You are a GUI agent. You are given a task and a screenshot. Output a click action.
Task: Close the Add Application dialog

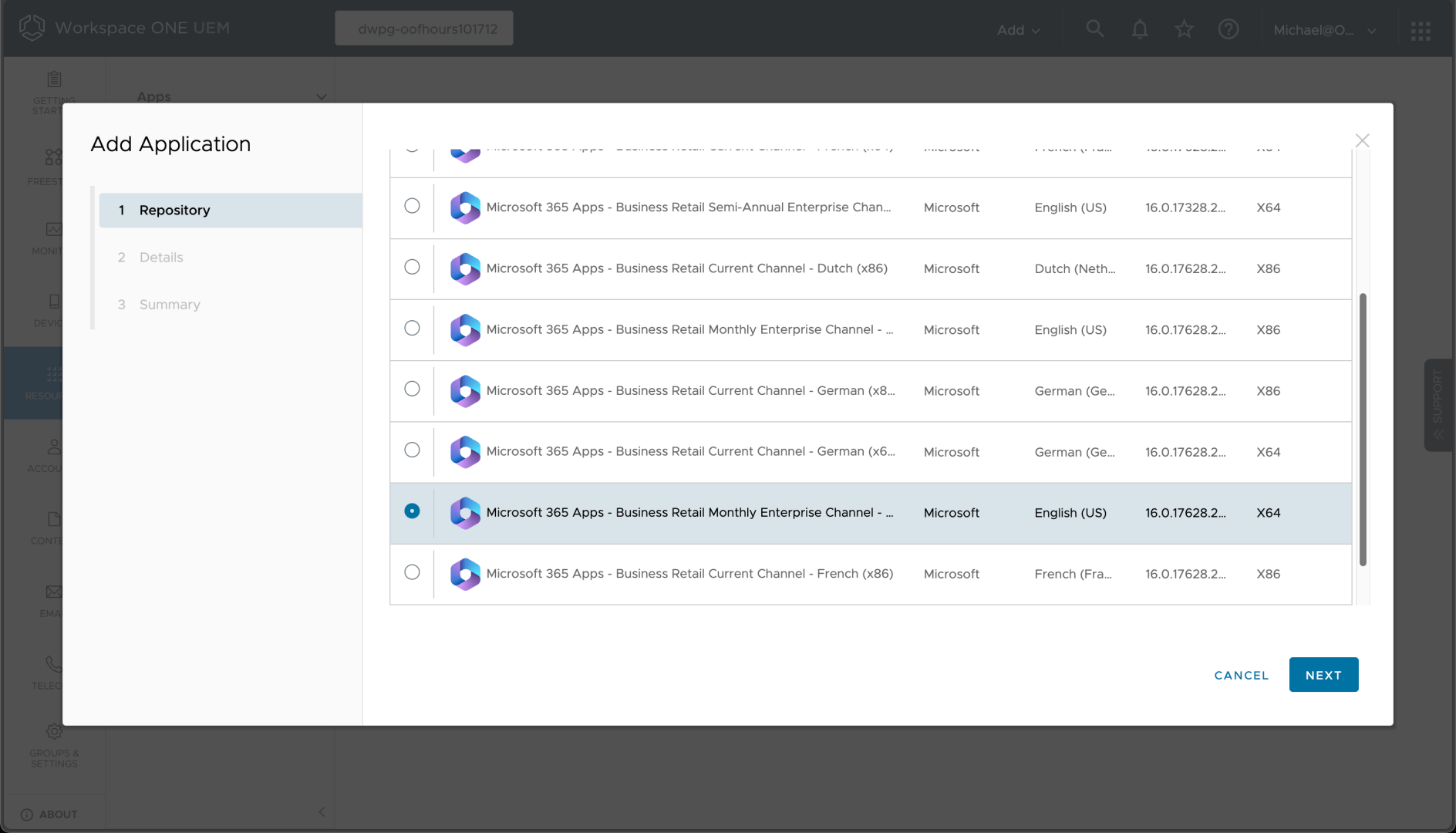click(x=1362, y=140)
